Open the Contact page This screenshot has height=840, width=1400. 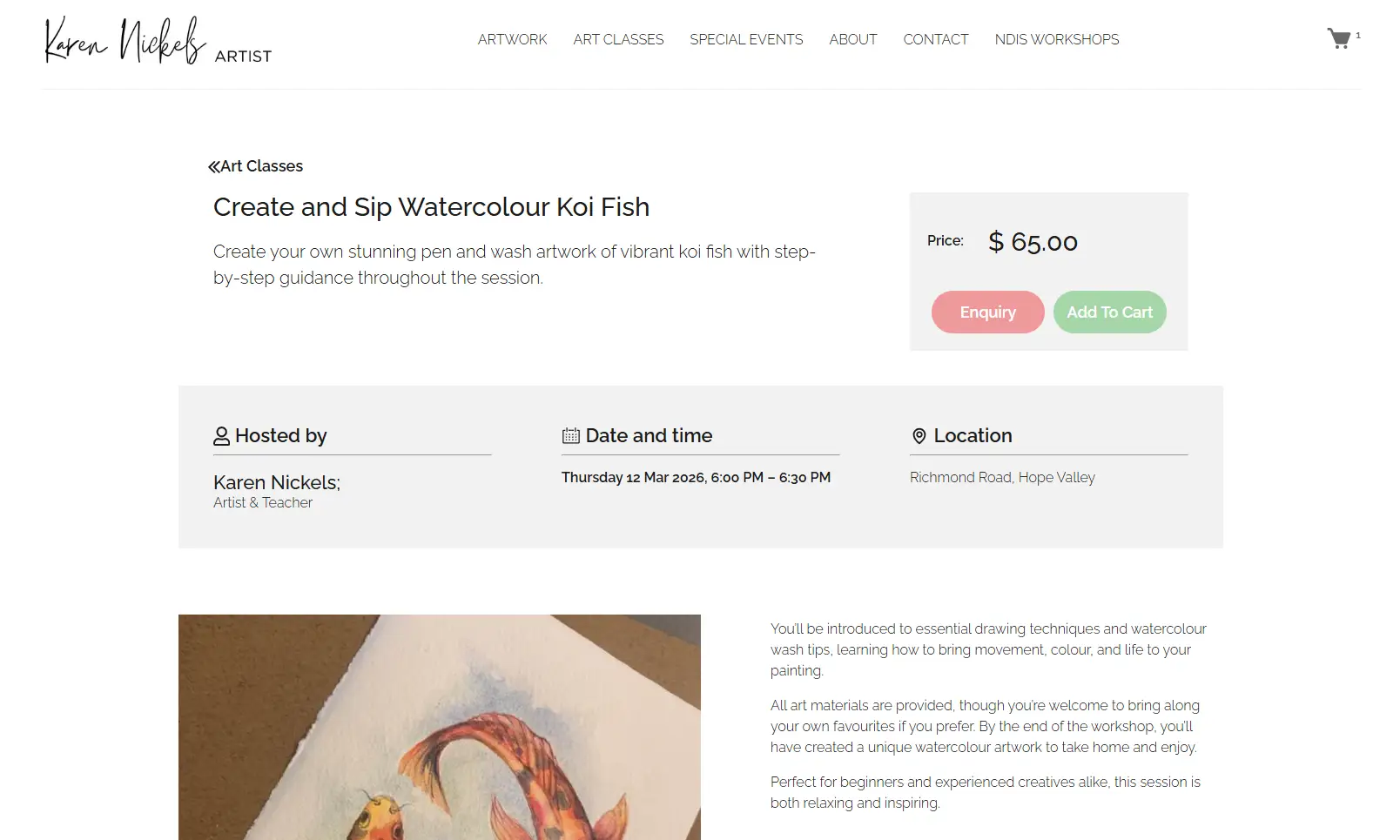point(935,39)
